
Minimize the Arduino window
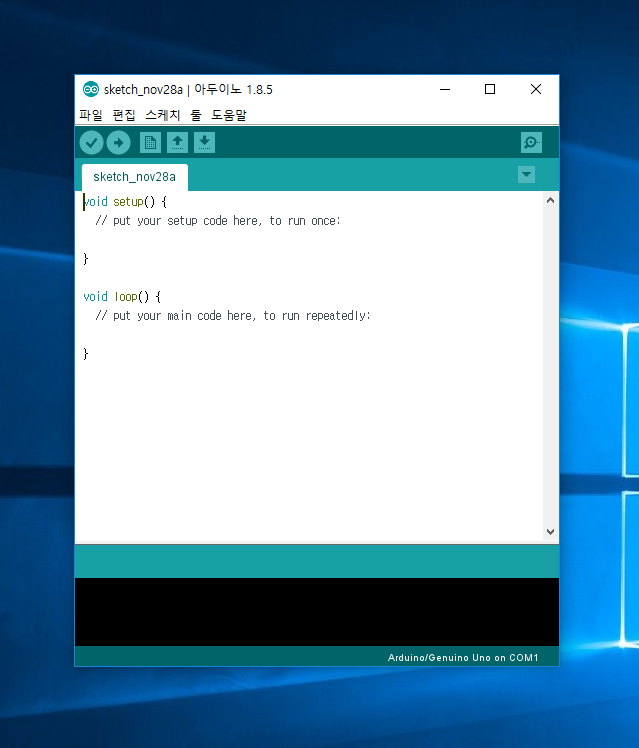[x=445, y=89]
